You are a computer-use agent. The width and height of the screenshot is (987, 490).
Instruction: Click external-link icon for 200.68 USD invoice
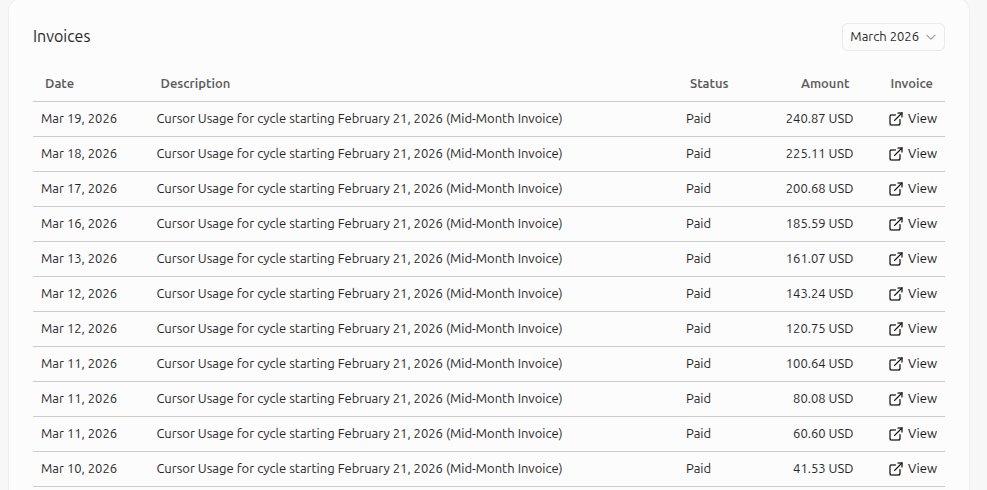[895, 189]
